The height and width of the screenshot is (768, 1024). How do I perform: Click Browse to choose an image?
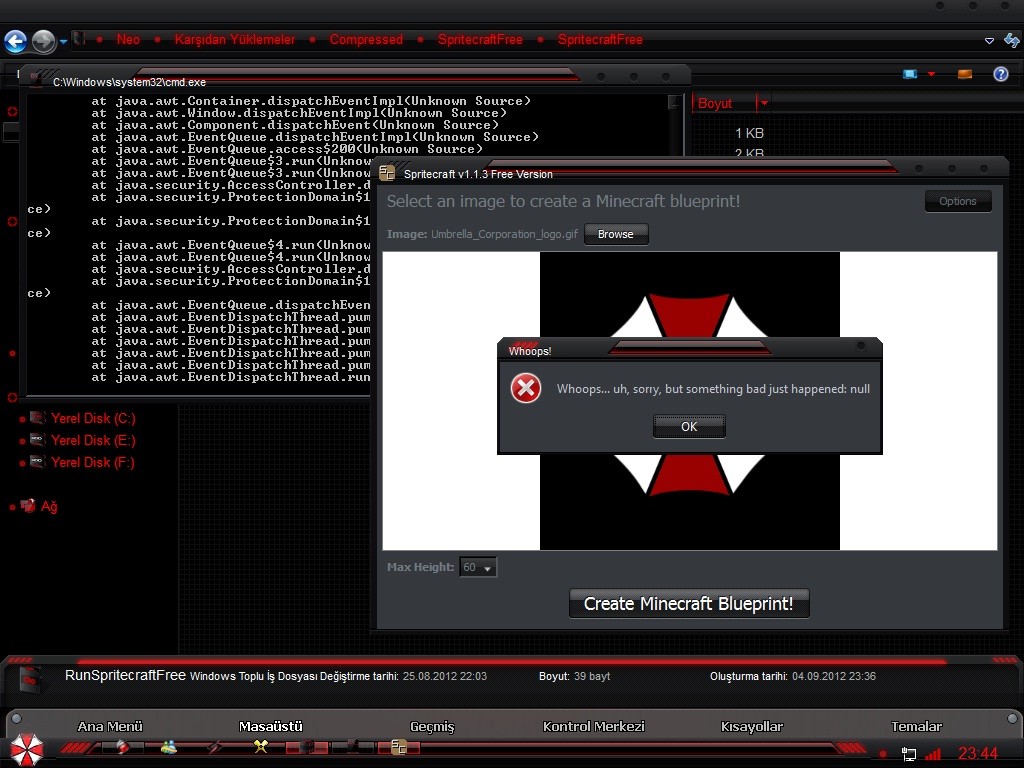(x=616, y=234)
